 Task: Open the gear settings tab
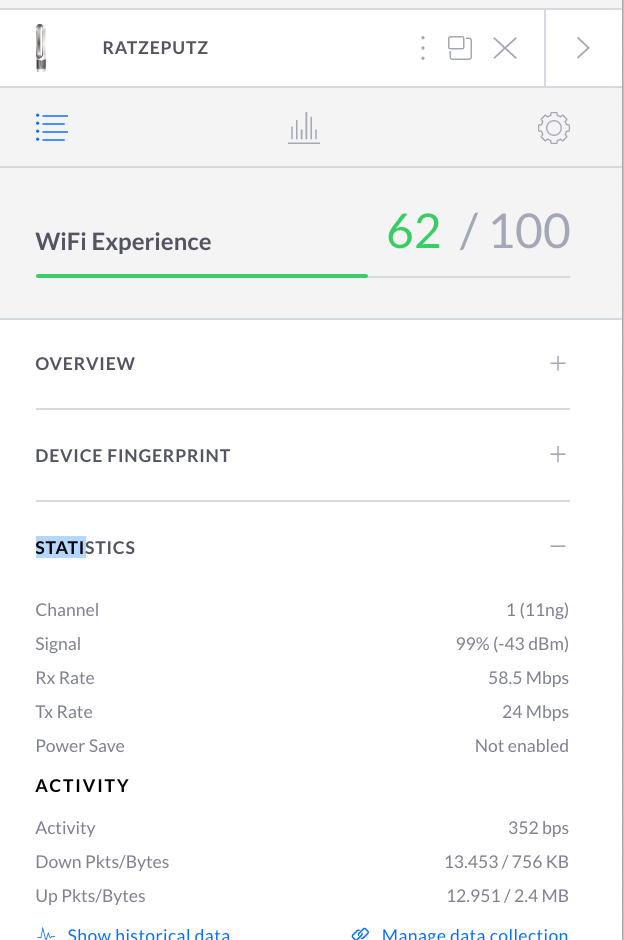(x=553, y=128)
